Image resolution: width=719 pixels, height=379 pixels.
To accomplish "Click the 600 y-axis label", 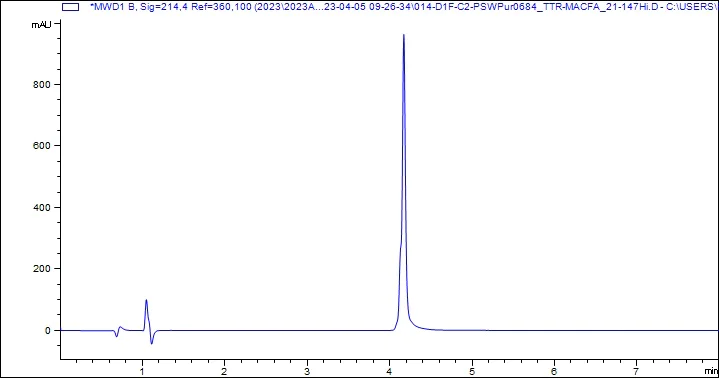I will click(42, 146).
